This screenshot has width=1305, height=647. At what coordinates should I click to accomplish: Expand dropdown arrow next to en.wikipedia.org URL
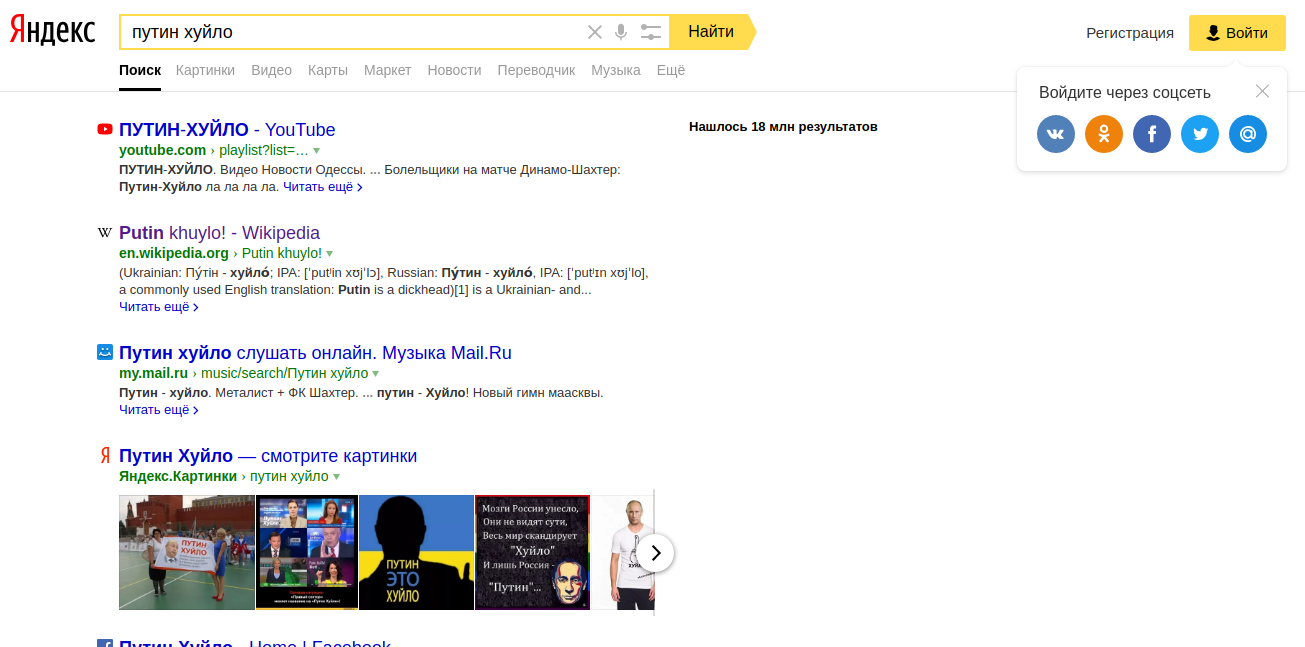click(329, 254)
